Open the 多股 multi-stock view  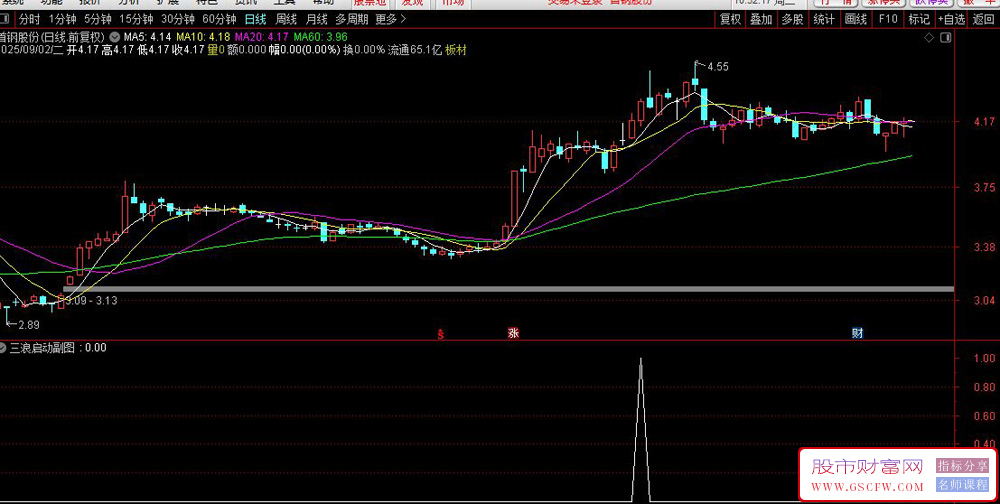click(793, 19)
